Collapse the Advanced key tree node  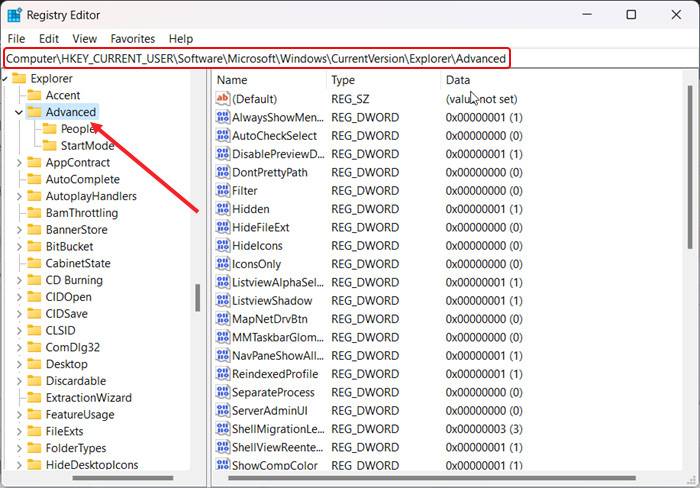click(19, 112)
